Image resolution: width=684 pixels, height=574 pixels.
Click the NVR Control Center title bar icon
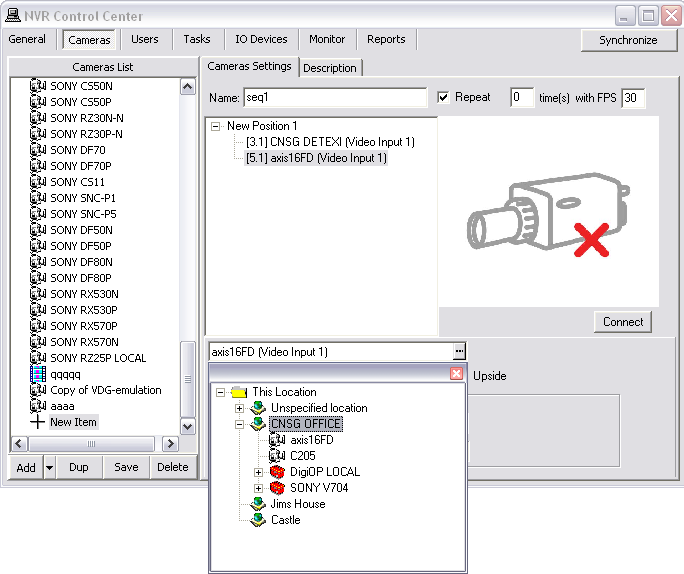coord(13,15)
